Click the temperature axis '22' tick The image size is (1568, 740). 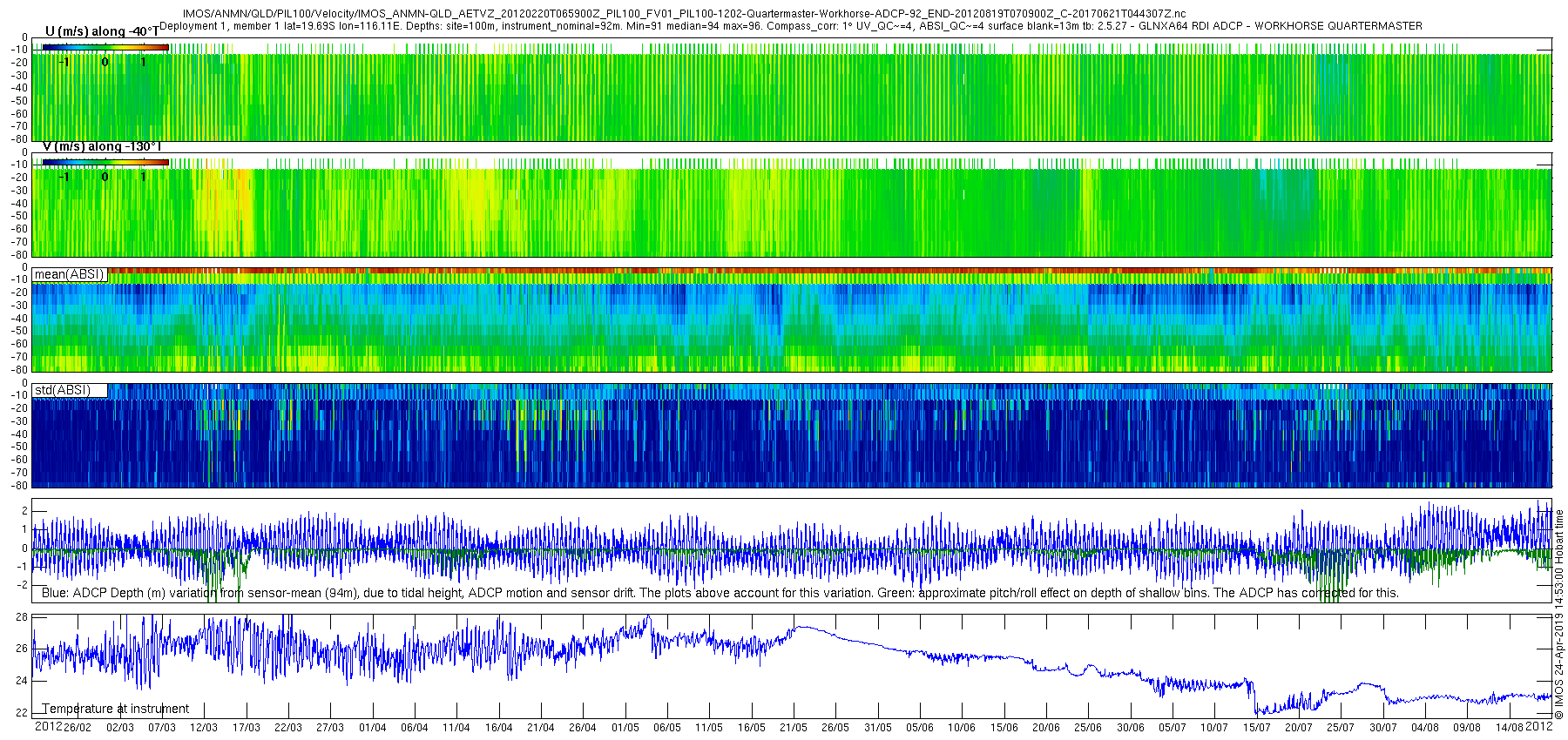(23, 713)
